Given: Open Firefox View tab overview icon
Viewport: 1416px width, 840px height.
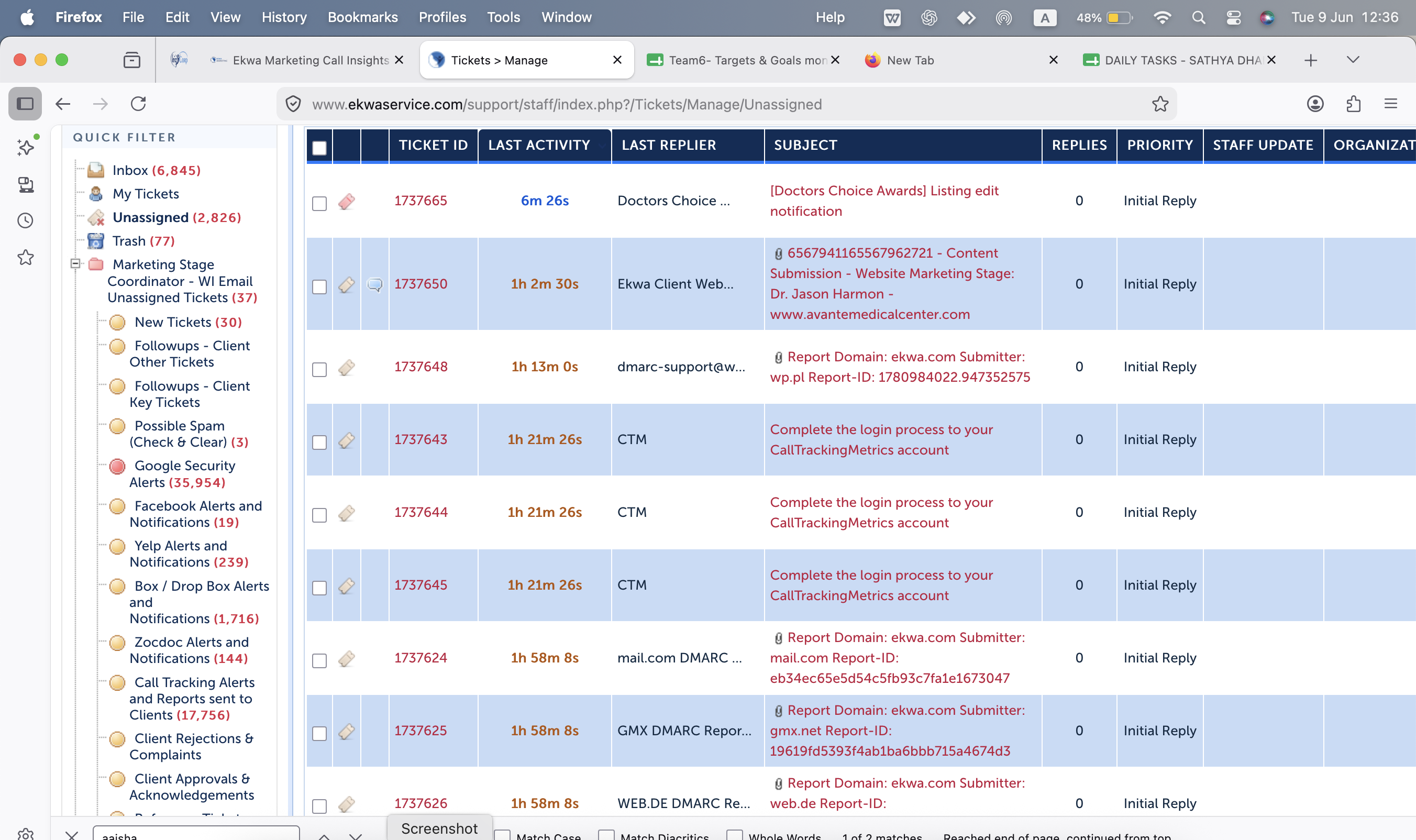Looking at the screenshot, I should point(131,60).
